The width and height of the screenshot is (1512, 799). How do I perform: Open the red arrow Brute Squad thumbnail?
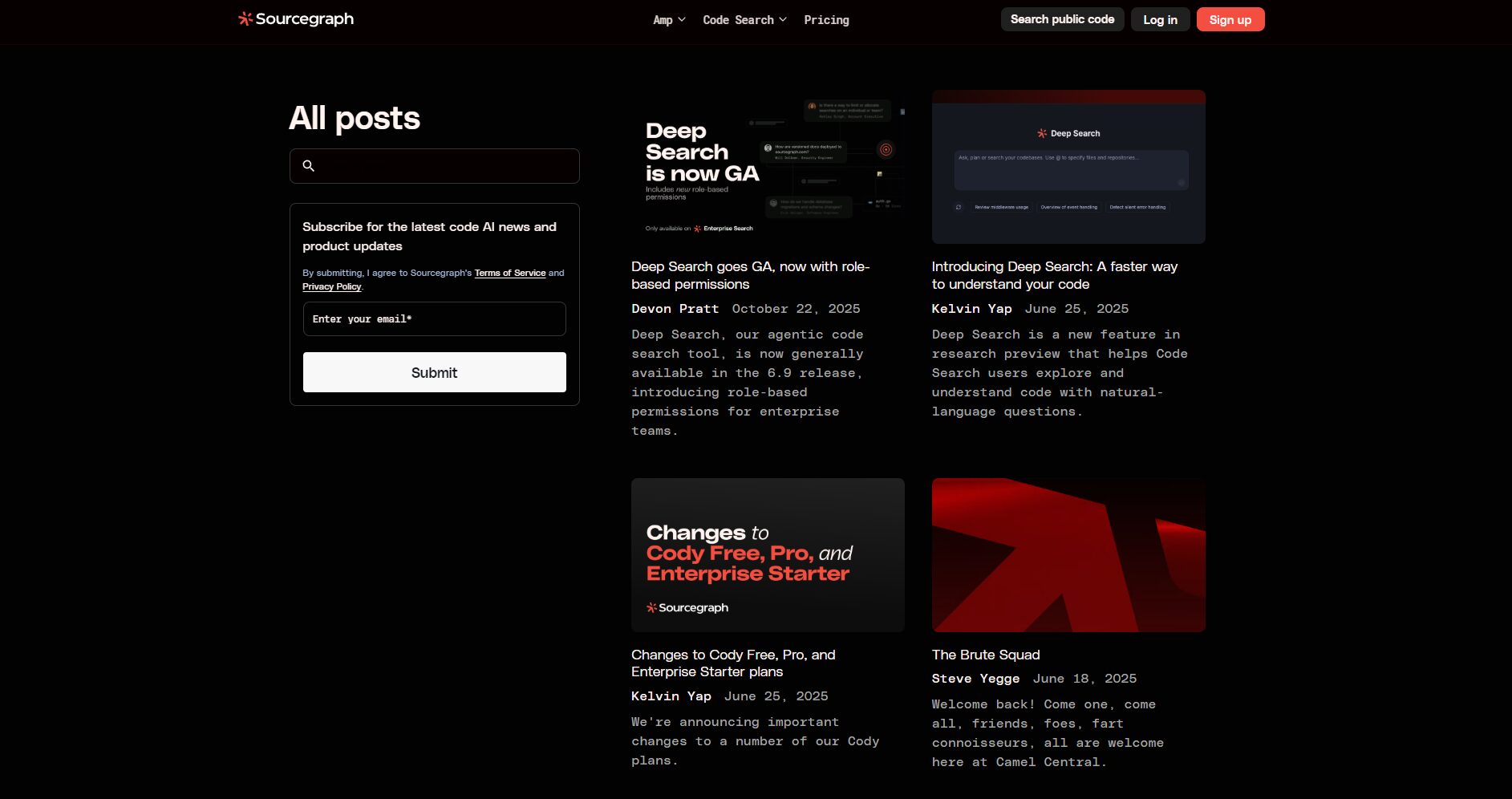[x=1068, y=555]
